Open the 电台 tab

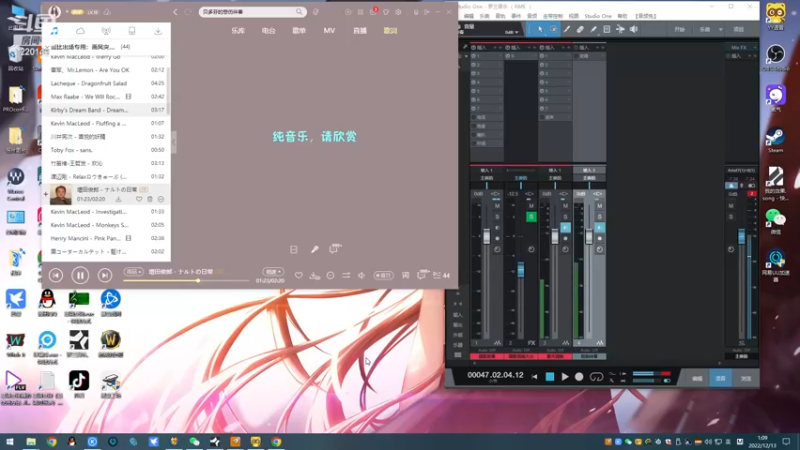(x=268, y=31)
